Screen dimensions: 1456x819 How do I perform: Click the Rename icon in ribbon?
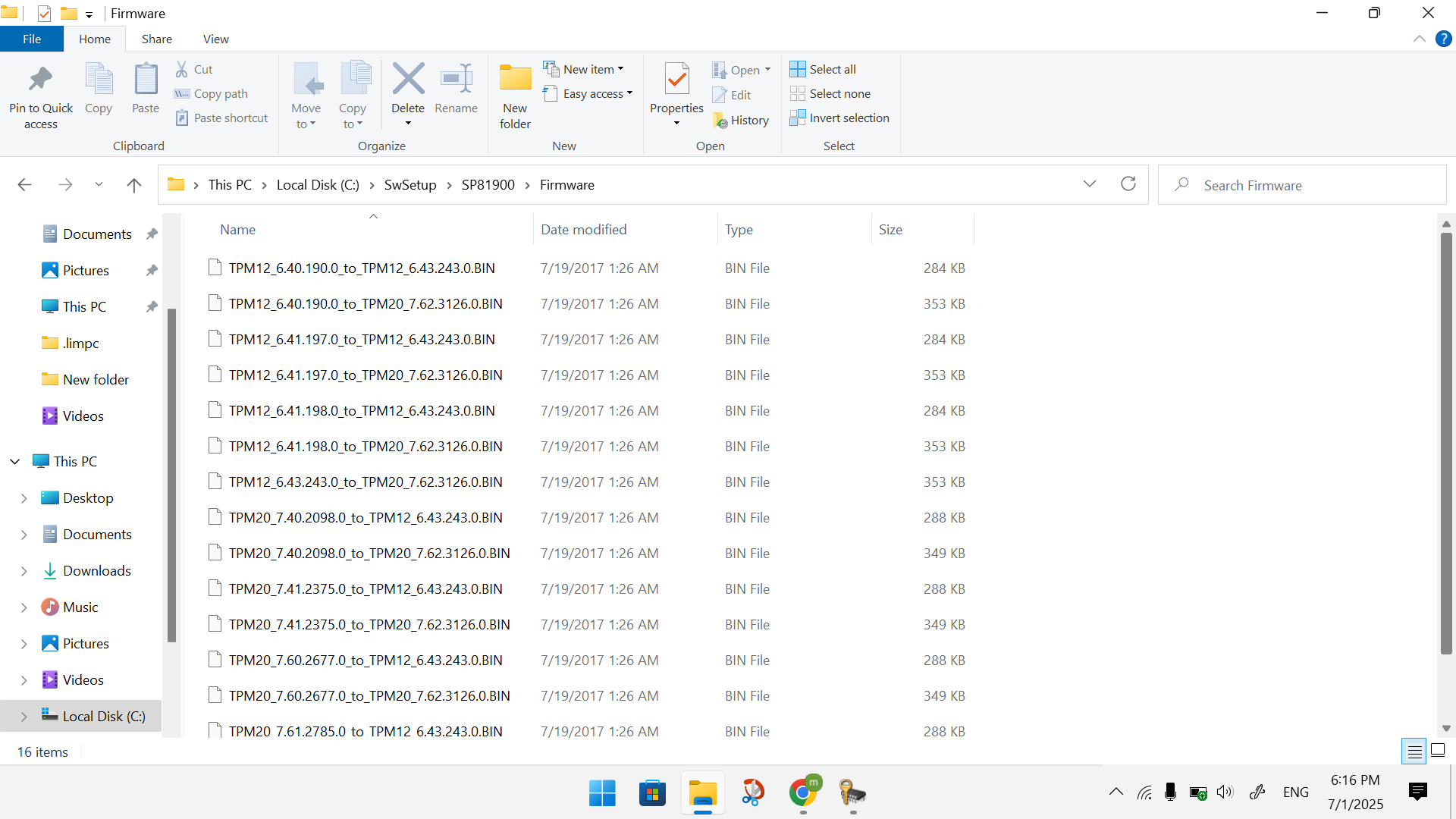(456, 80)
